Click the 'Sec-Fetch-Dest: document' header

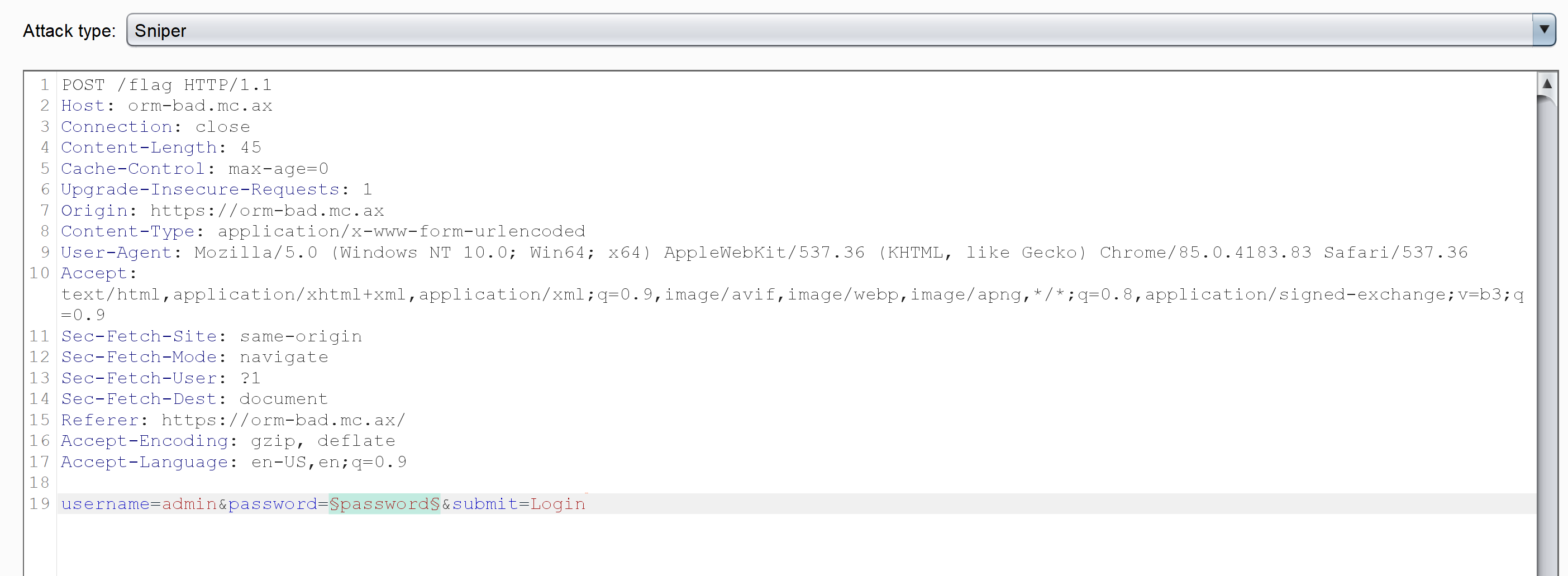(195, 399)
